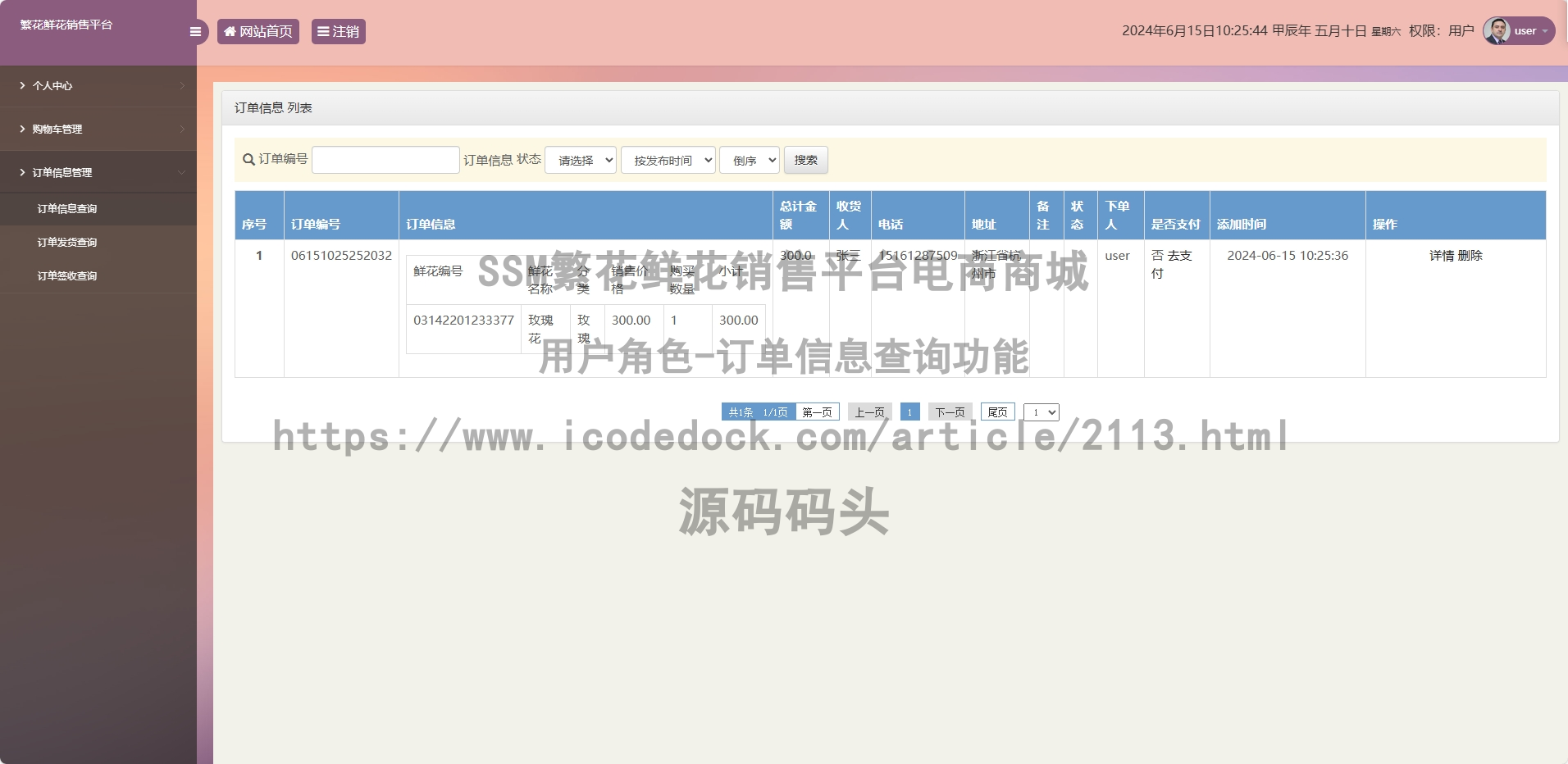Viewport: 1568px width, 764px height.
Task: Click the search magnifier icon
Action: 248,160
